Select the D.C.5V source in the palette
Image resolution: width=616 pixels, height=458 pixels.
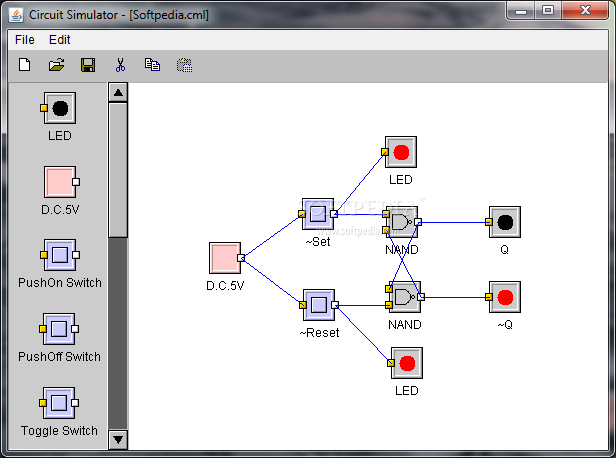coord(61,182)
